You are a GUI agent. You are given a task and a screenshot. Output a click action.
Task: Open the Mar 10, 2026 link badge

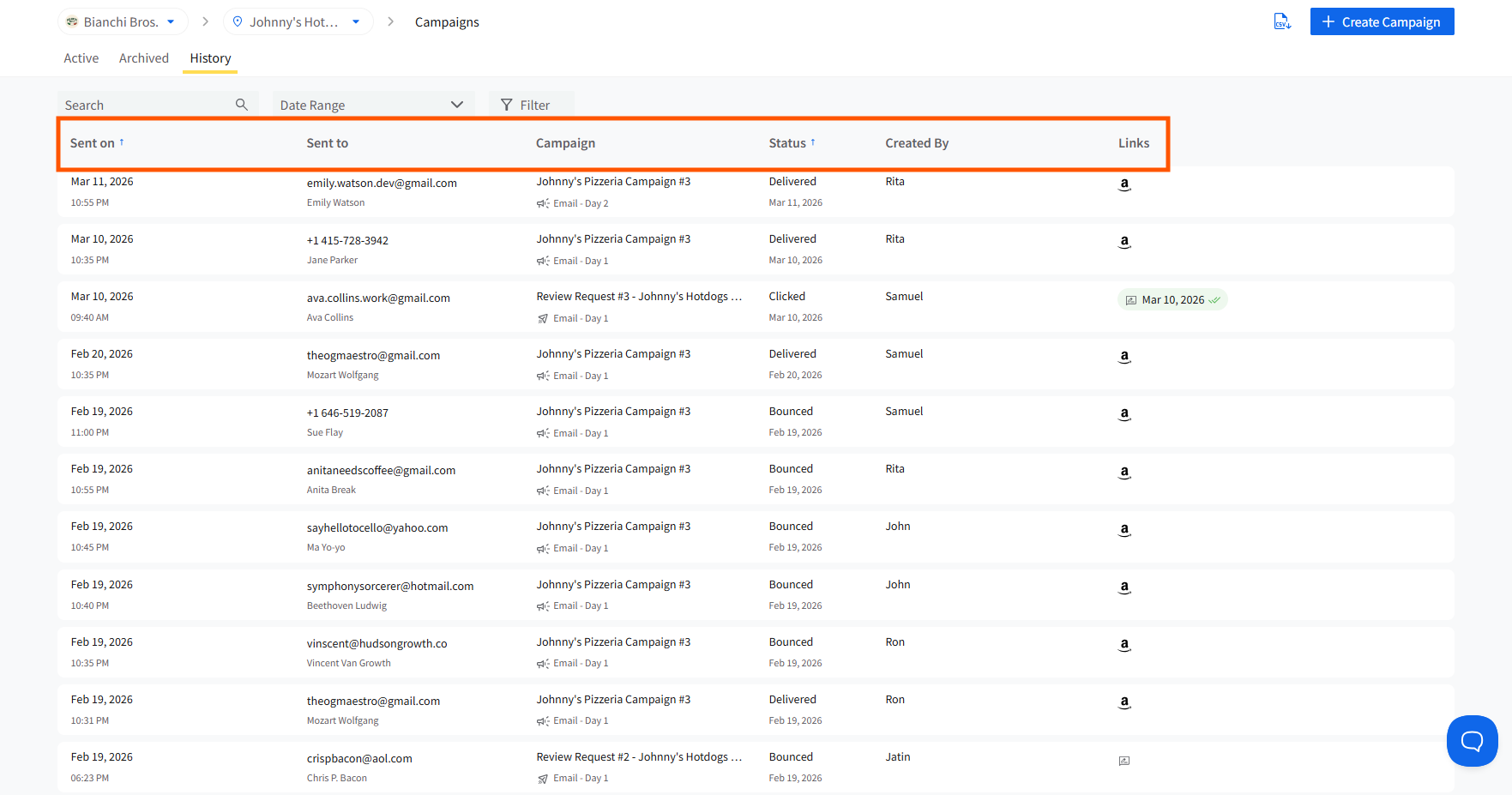1172,299
